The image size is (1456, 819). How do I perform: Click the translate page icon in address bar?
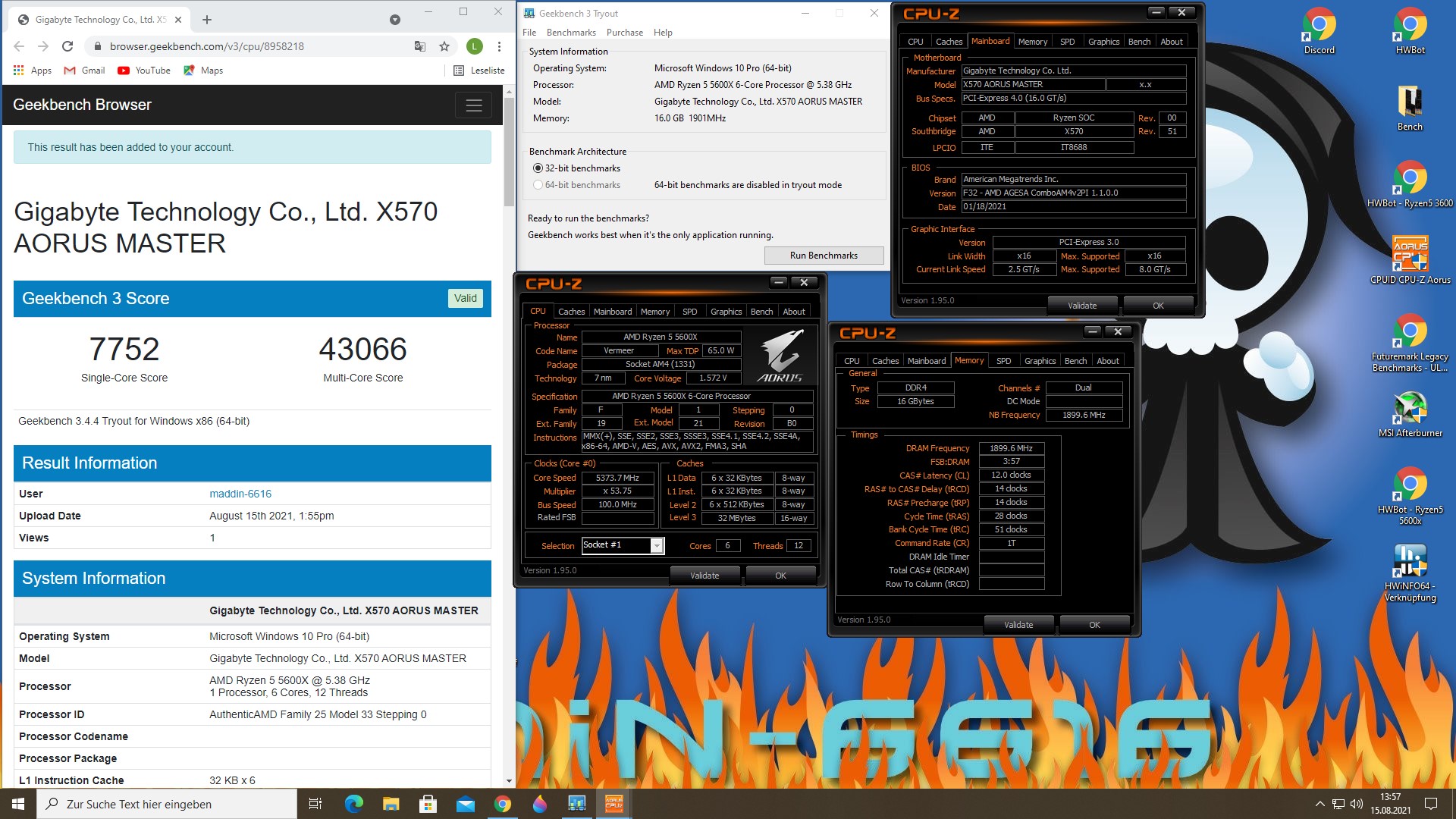click(x=420, y=46)
